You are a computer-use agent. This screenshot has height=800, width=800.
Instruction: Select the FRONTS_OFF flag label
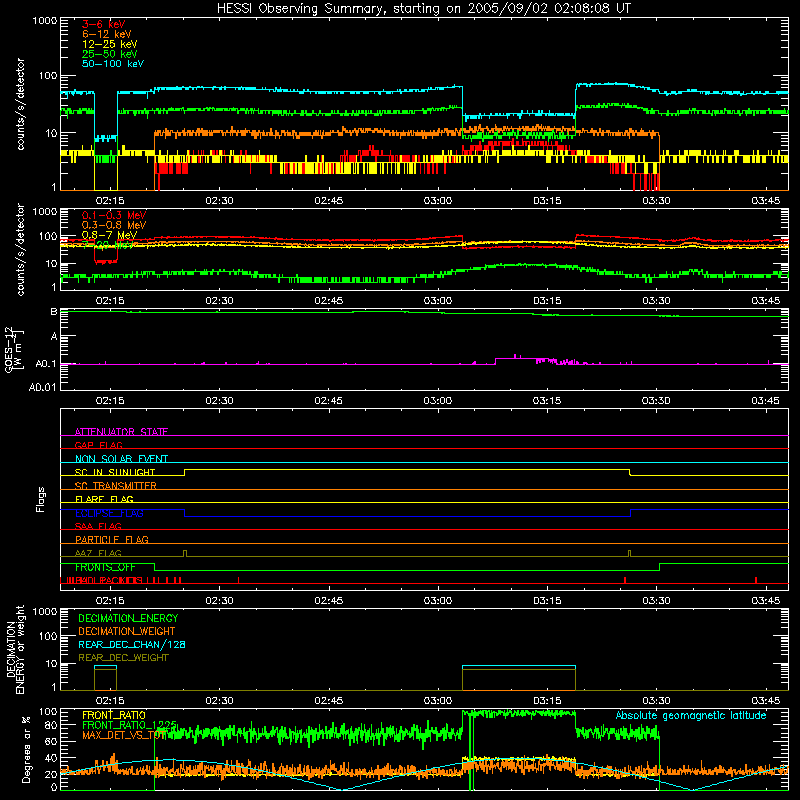click(105, 567)
